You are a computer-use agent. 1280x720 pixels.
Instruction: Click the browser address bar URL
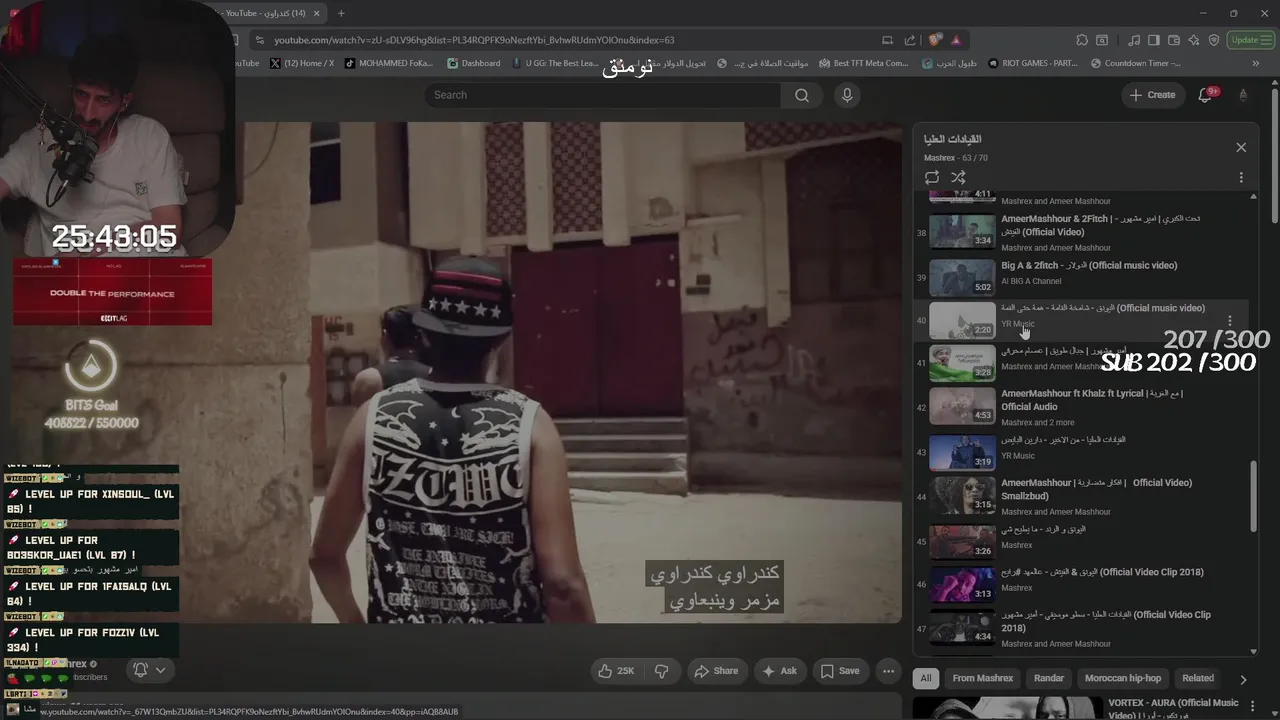(474, 40)
